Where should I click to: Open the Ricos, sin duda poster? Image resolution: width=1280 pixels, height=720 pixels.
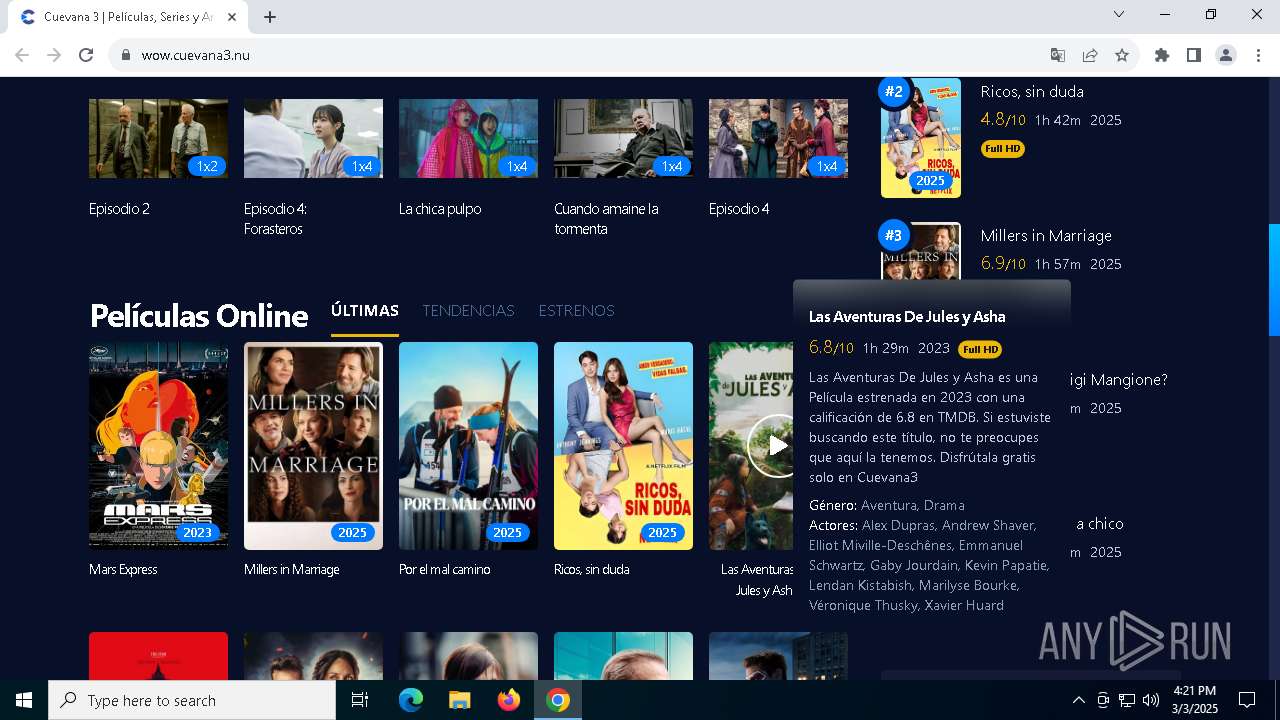[x=623, y=446]
